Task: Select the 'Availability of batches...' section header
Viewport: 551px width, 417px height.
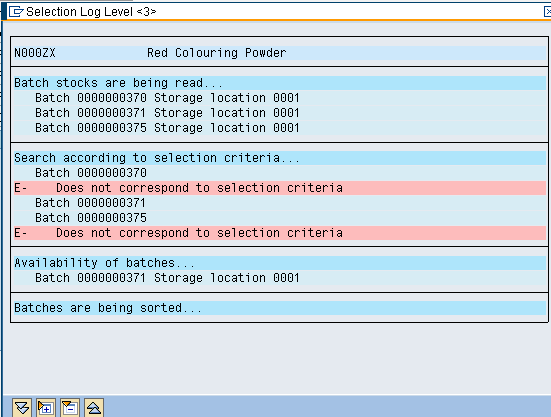Action: 280,263
